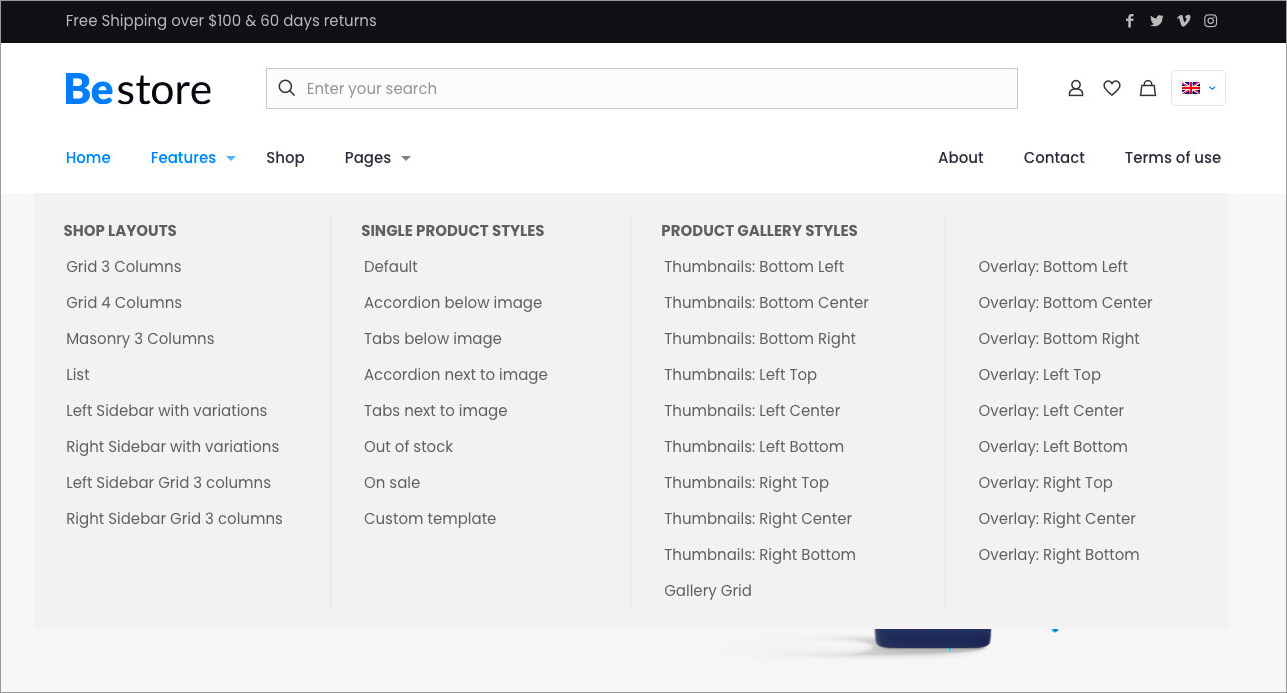This screenshot has height=693, width=1287.
Task: Click the SINGLE PRODUCT STYLES column heading
Action: (x=453, y=230)
